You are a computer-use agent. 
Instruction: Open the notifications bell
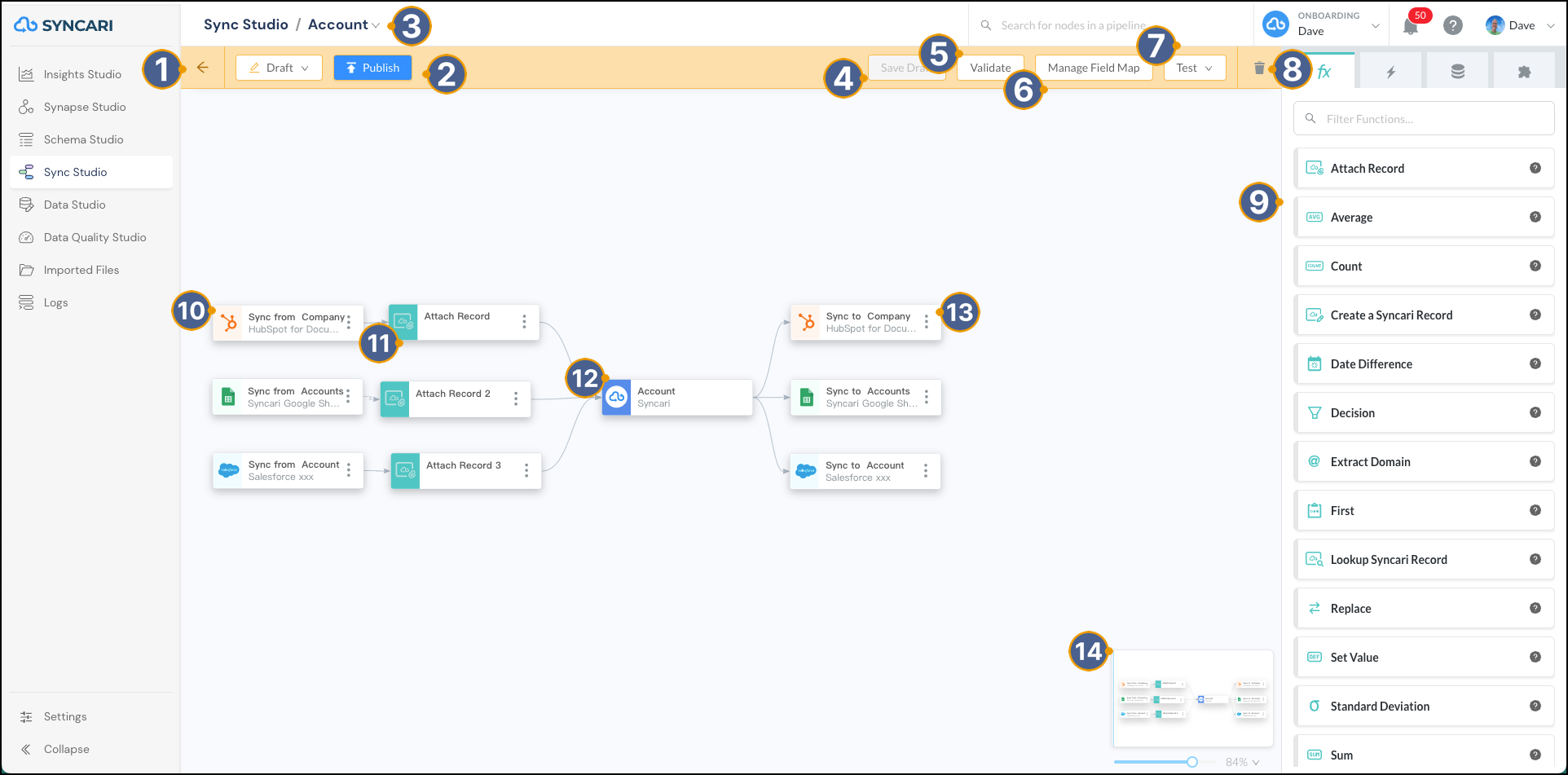(x=1411, y=25)
